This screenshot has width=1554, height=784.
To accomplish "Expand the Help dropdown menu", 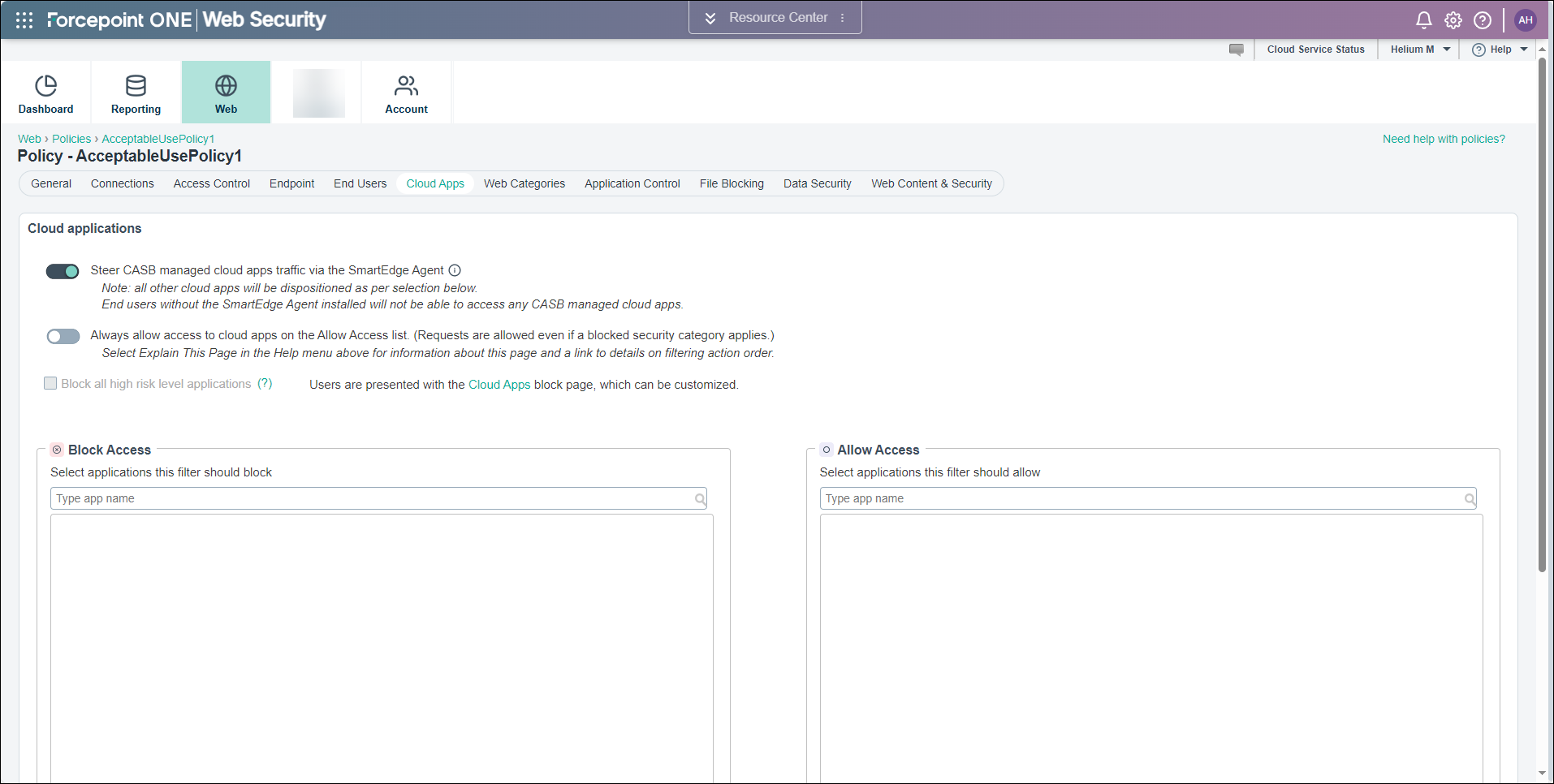I will coord(1500,50).
